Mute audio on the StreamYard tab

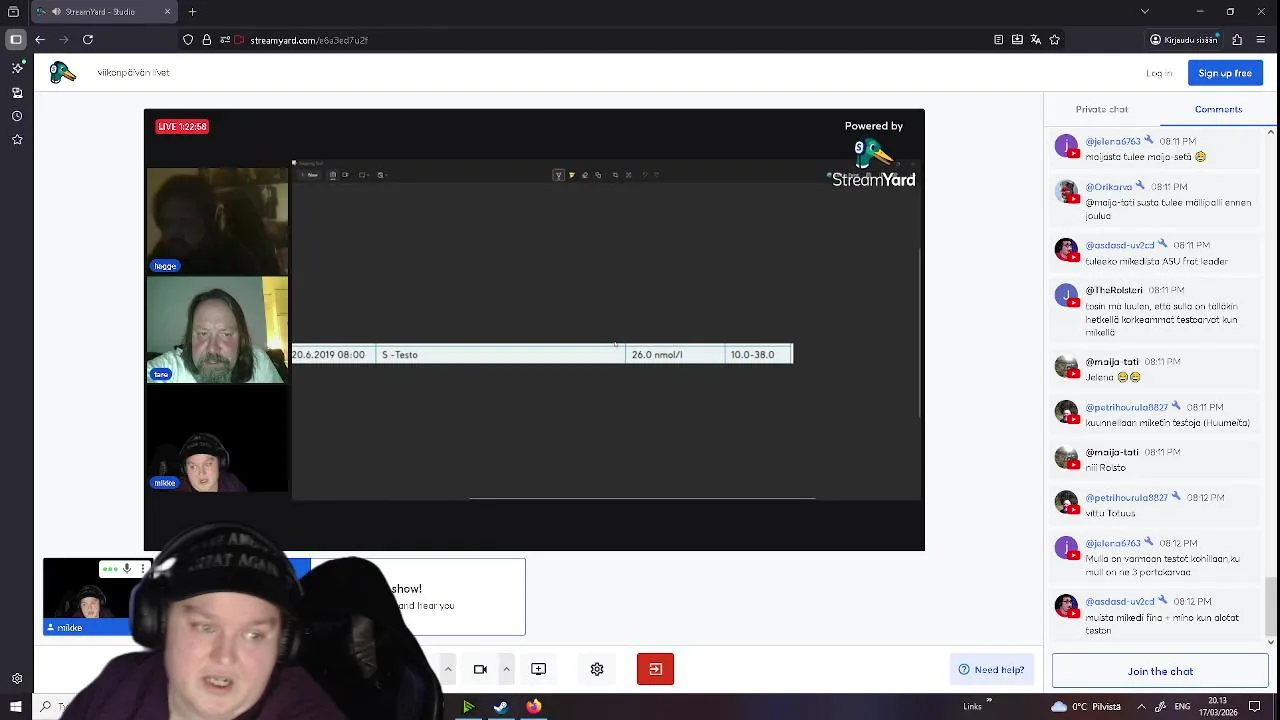tap(56, 12)
